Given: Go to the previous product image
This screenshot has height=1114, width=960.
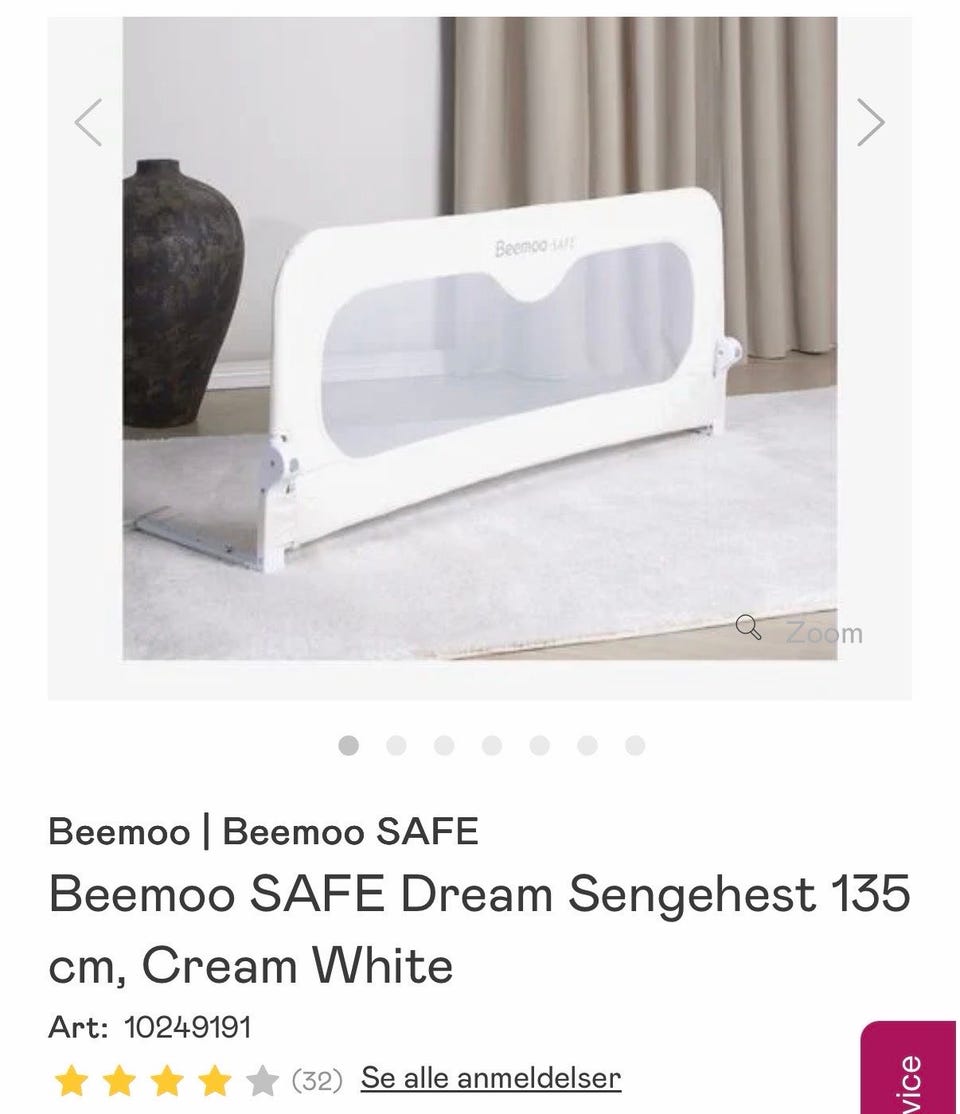Looking at the screenshot, I should click(x=88, y=122).
